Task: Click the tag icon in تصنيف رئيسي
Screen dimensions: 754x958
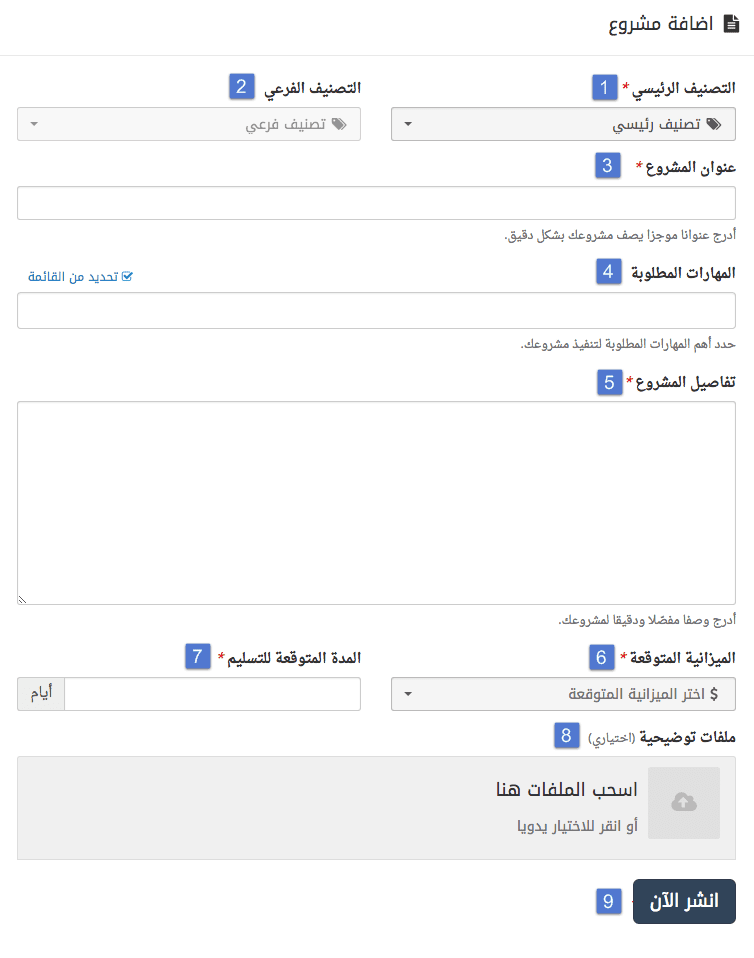Action: pos(713,125)
